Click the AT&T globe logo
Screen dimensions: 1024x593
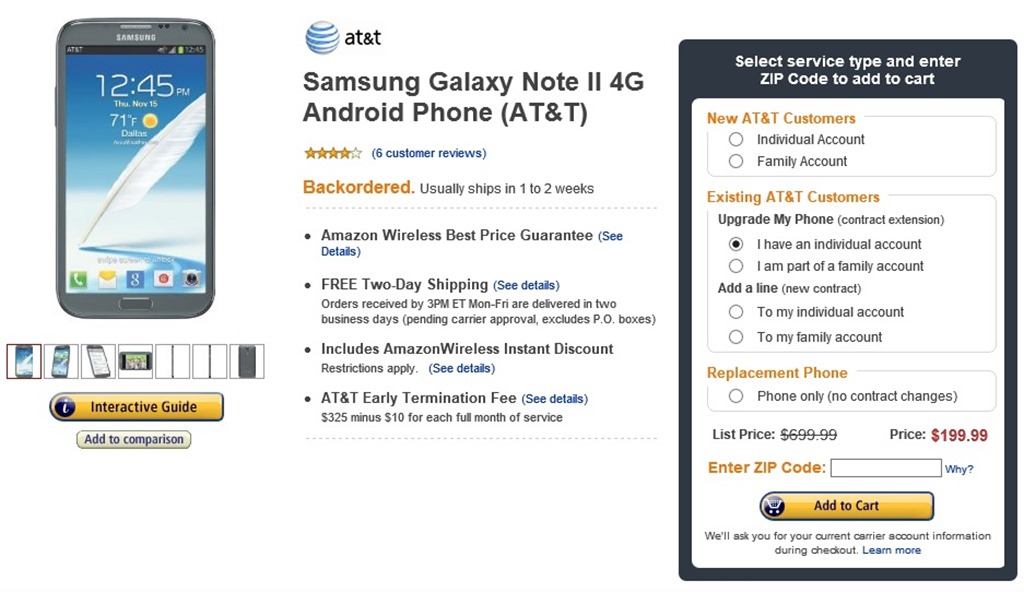tap(323, 38)
